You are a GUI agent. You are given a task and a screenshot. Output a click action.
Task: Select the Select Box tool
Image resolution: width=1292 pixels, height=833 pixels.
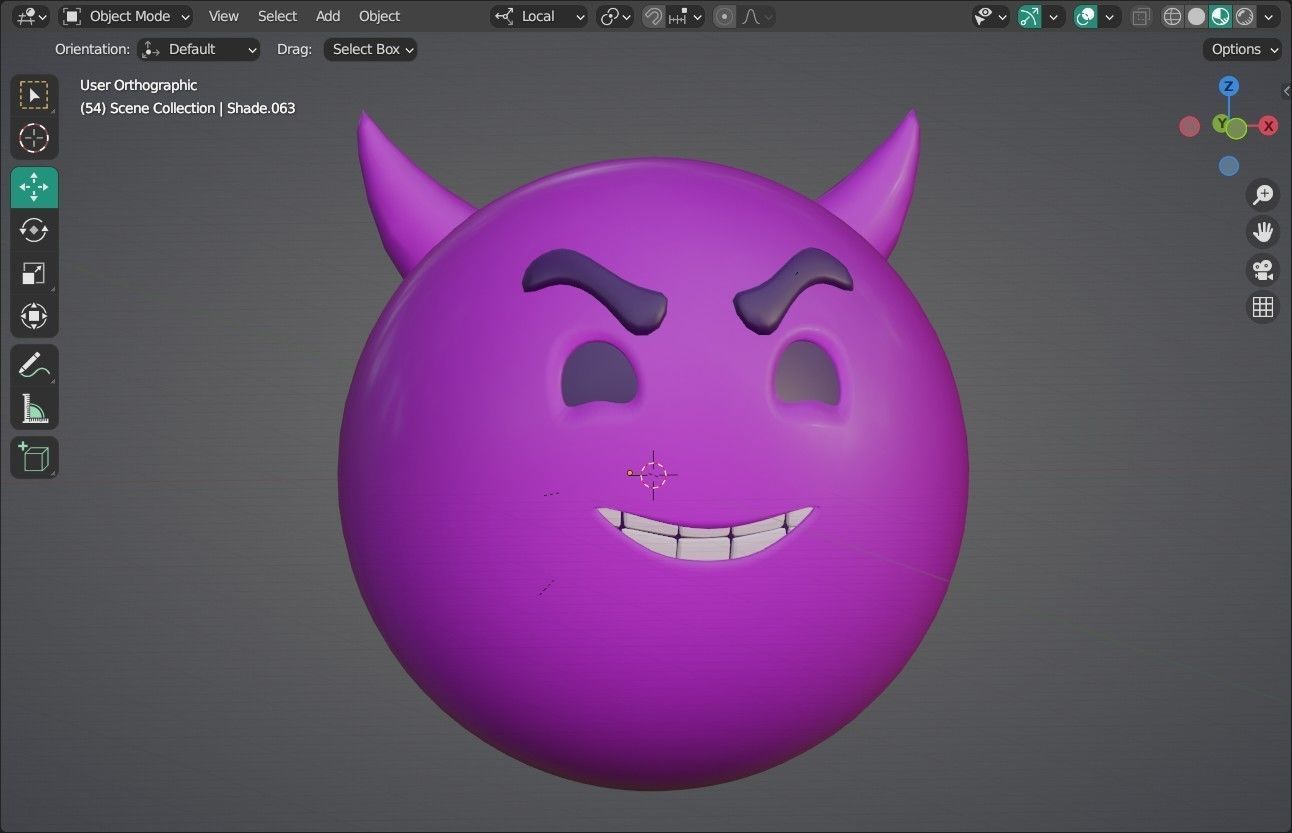pos(34,96)
